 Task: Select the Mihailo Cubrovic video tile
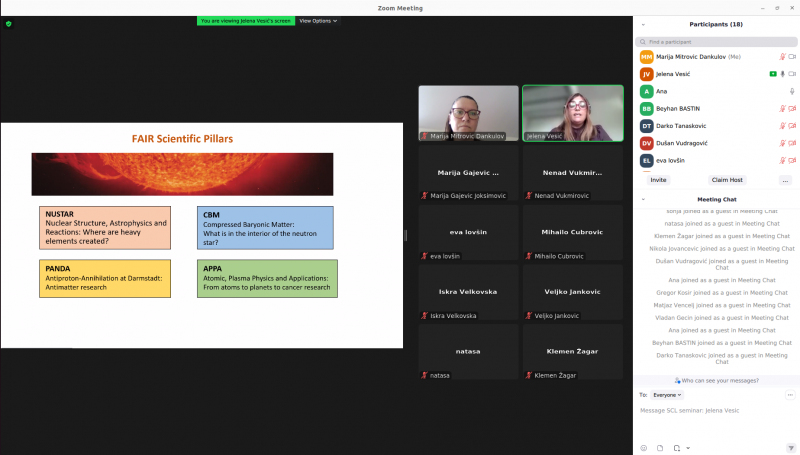pyautogui.click(x=572, y=233)
